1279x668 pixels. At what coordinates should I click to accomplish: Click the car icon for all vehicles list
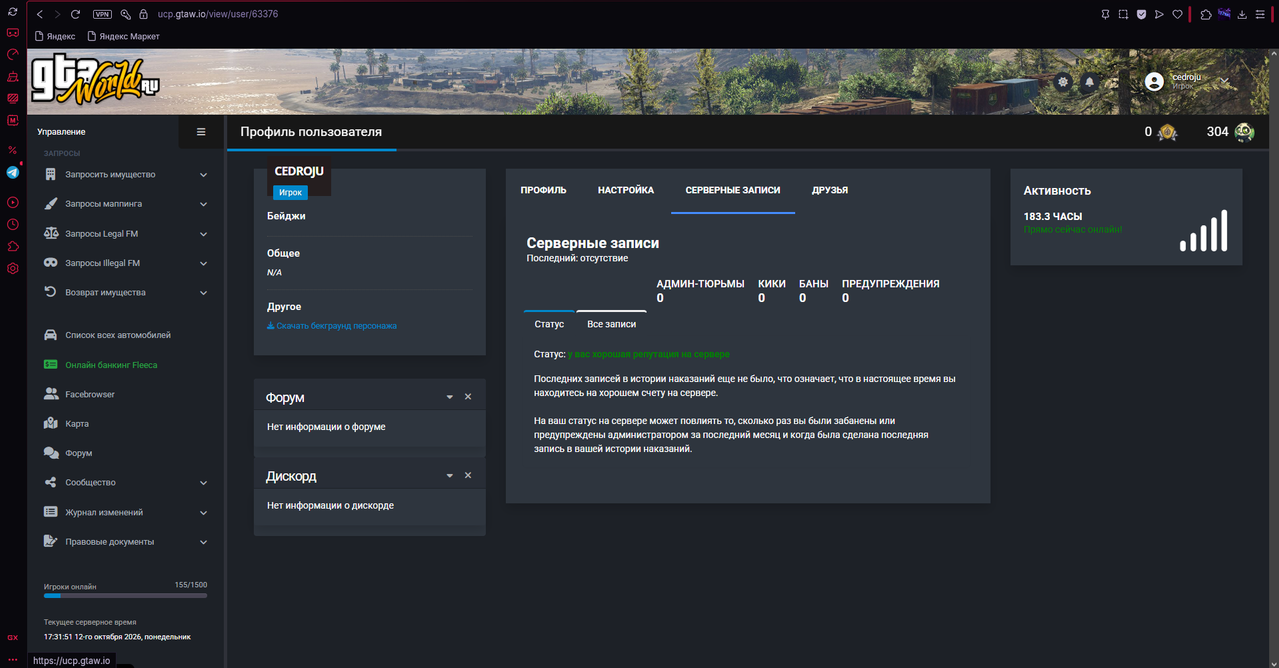[51, 335]
